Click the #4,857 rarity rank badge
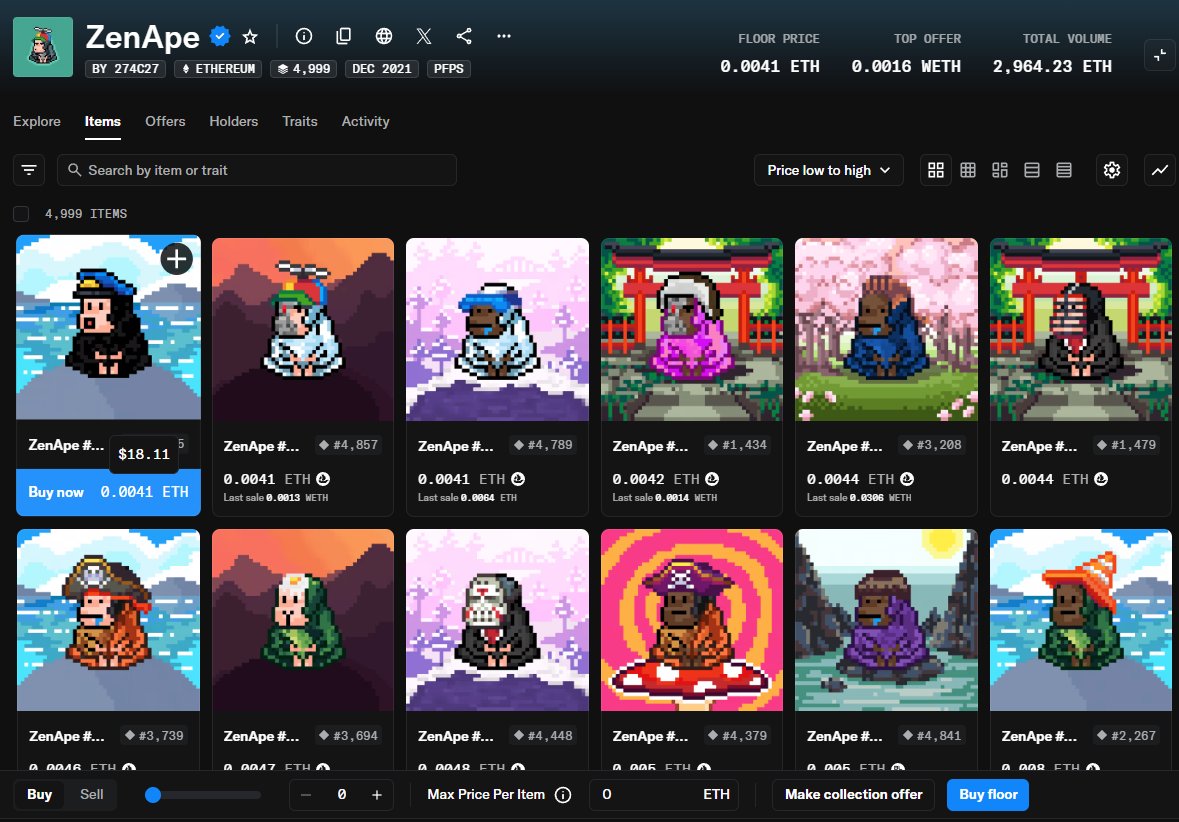1179x822 pixels. tap(348, 445)
